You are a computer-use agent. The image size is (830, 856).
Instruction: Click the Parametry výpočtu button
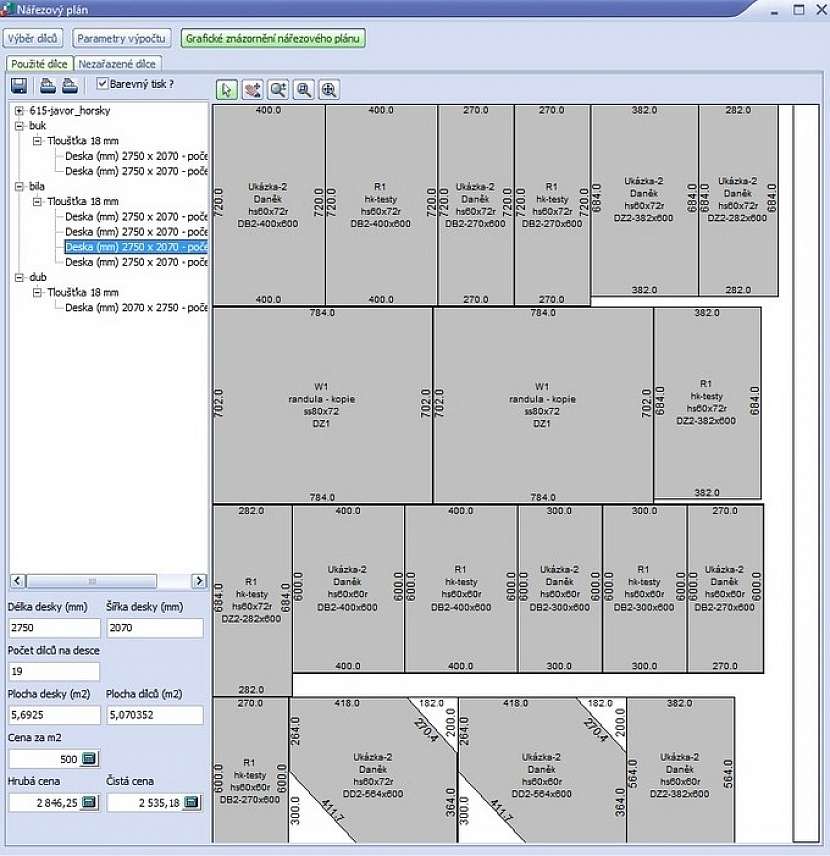pos(123,39)
